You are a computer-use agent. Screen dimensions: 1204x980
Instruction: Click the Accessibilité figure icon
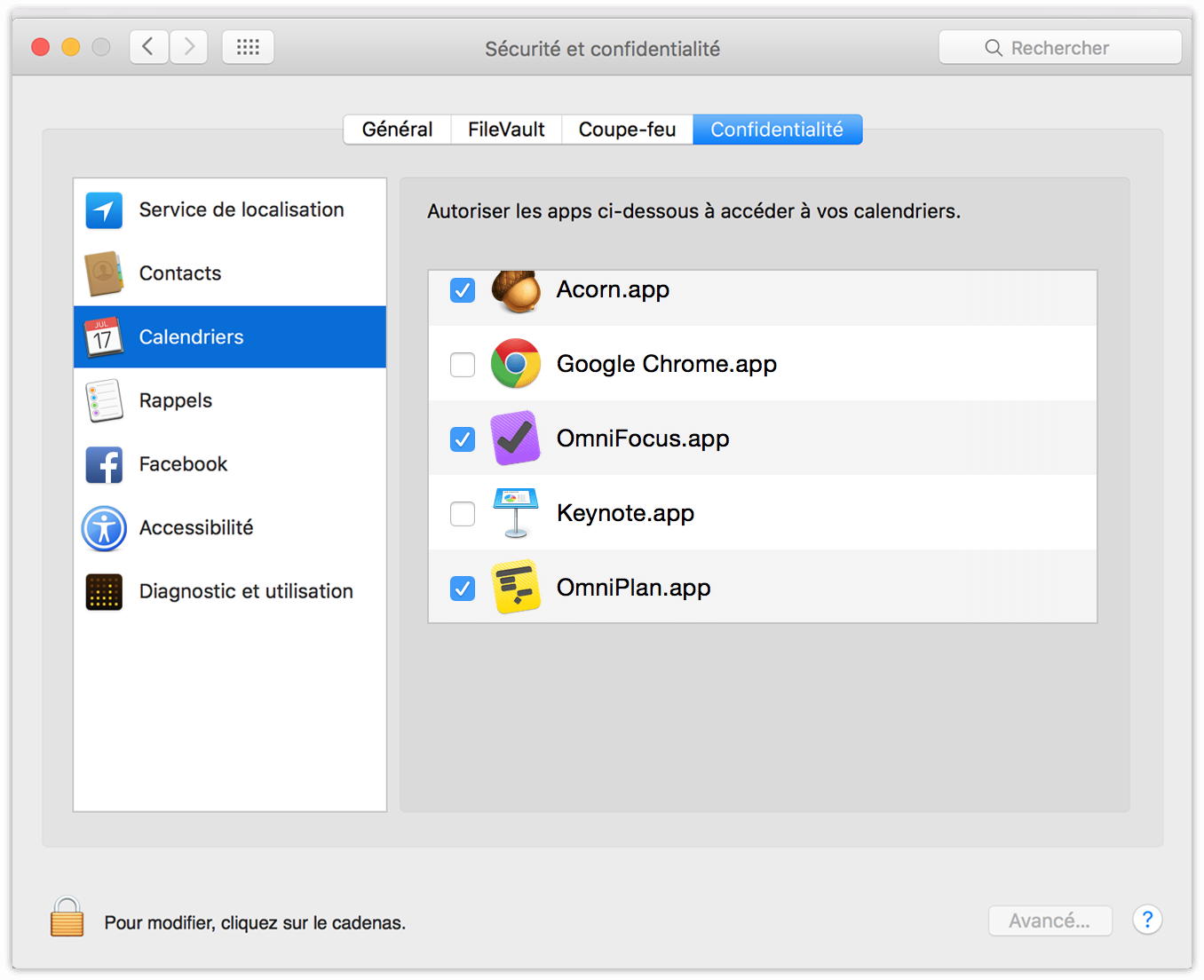pyautogui.click(x=104, y=528)
